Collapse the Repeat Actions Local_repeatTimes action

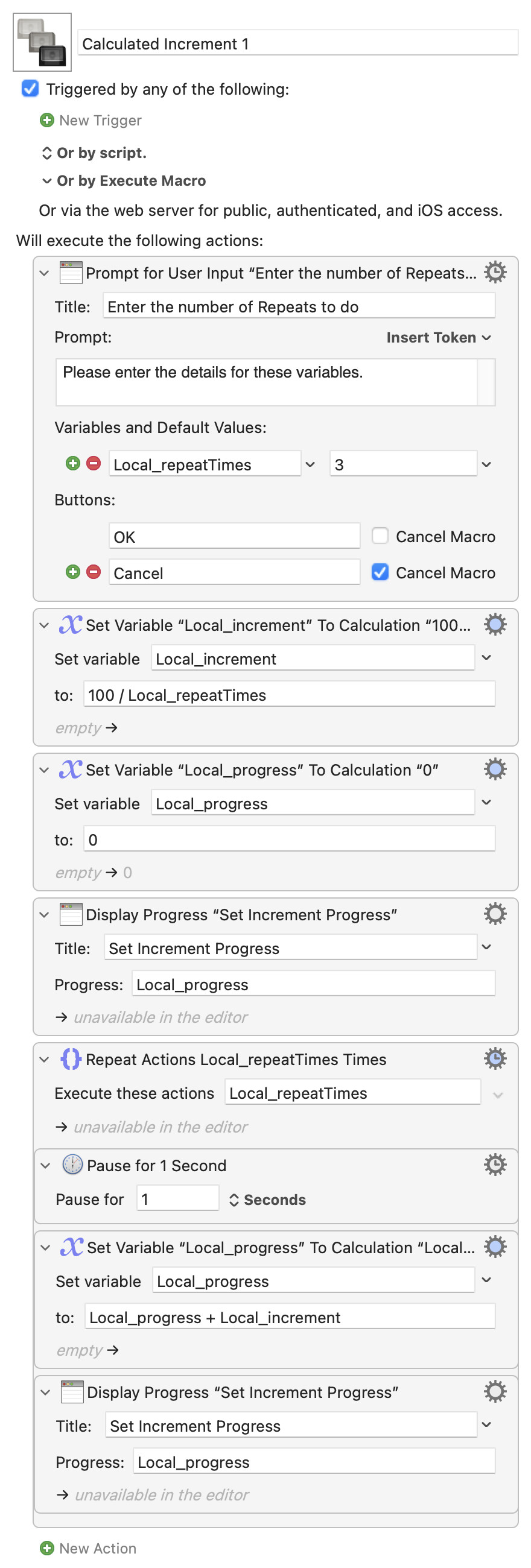tap(44, 1060)
